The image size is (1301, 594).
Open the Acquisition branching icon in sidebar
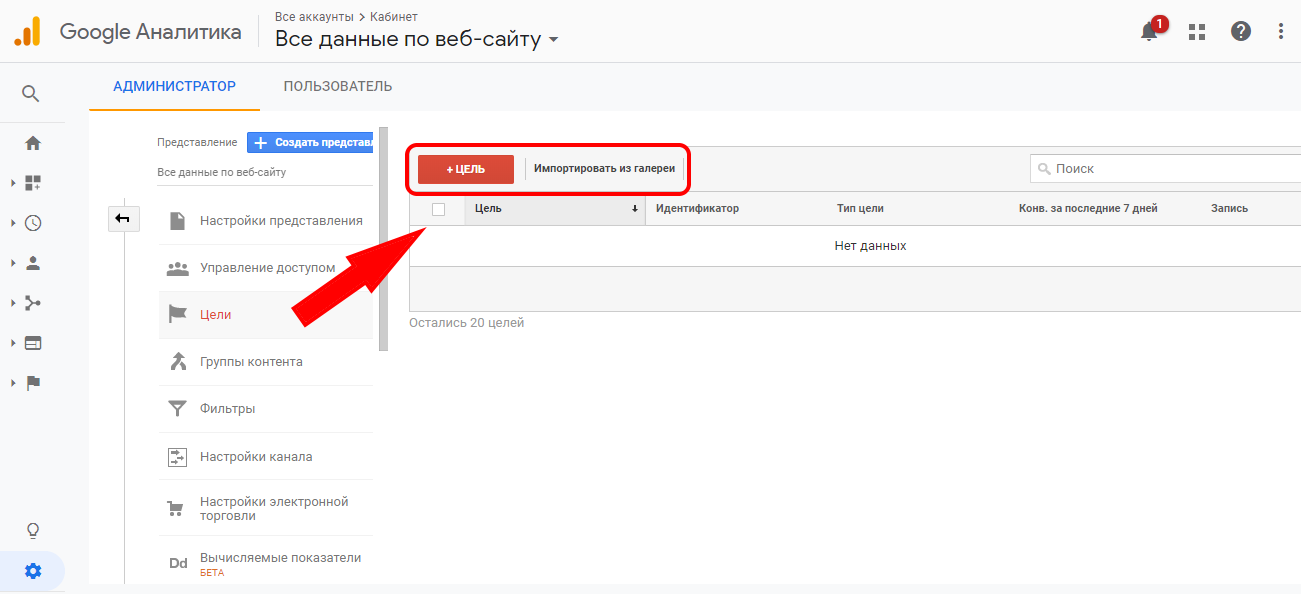(33, 303)
